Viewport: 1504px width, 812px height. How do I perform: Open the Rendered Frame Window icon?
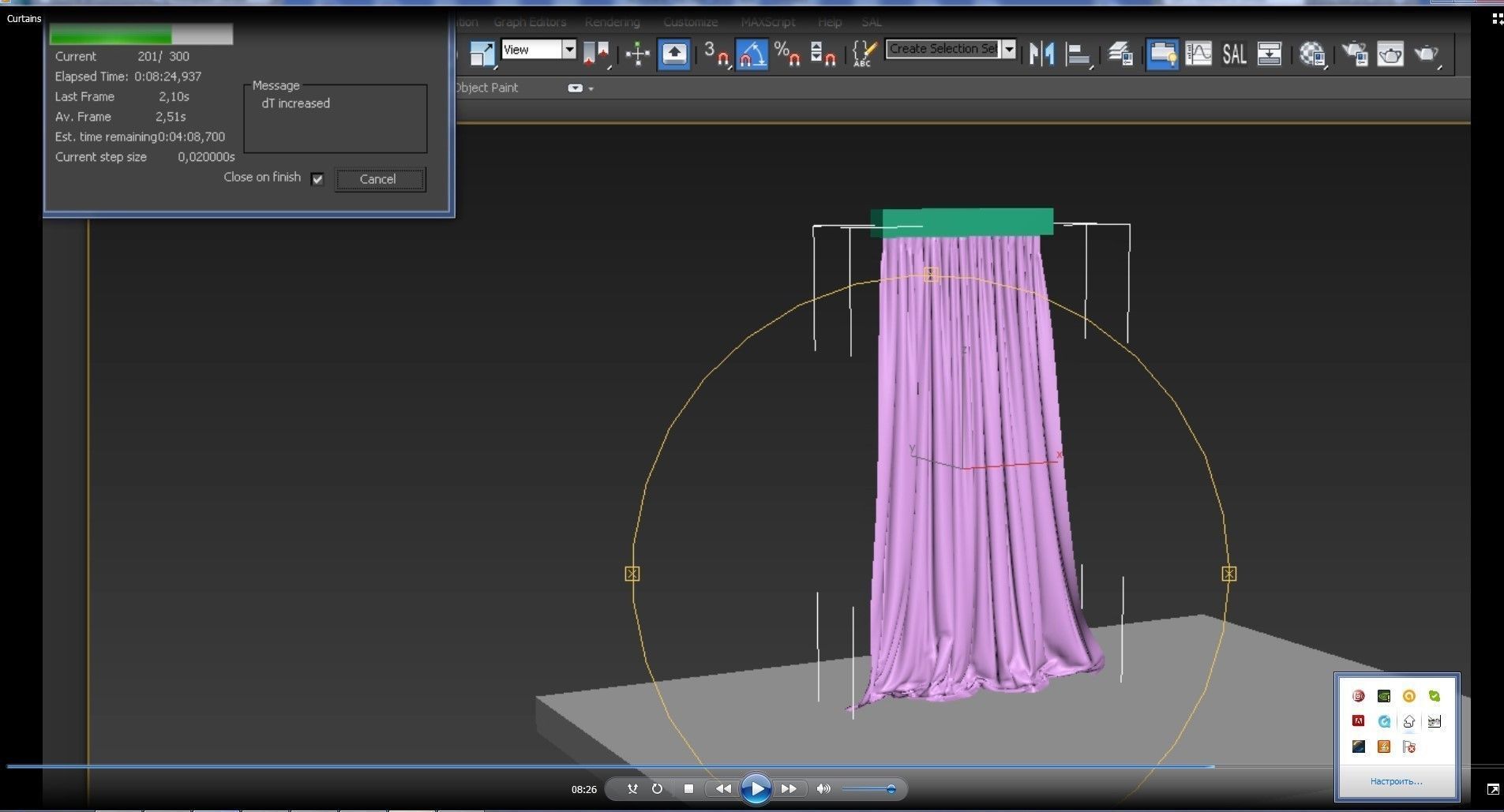(1390, 54)
